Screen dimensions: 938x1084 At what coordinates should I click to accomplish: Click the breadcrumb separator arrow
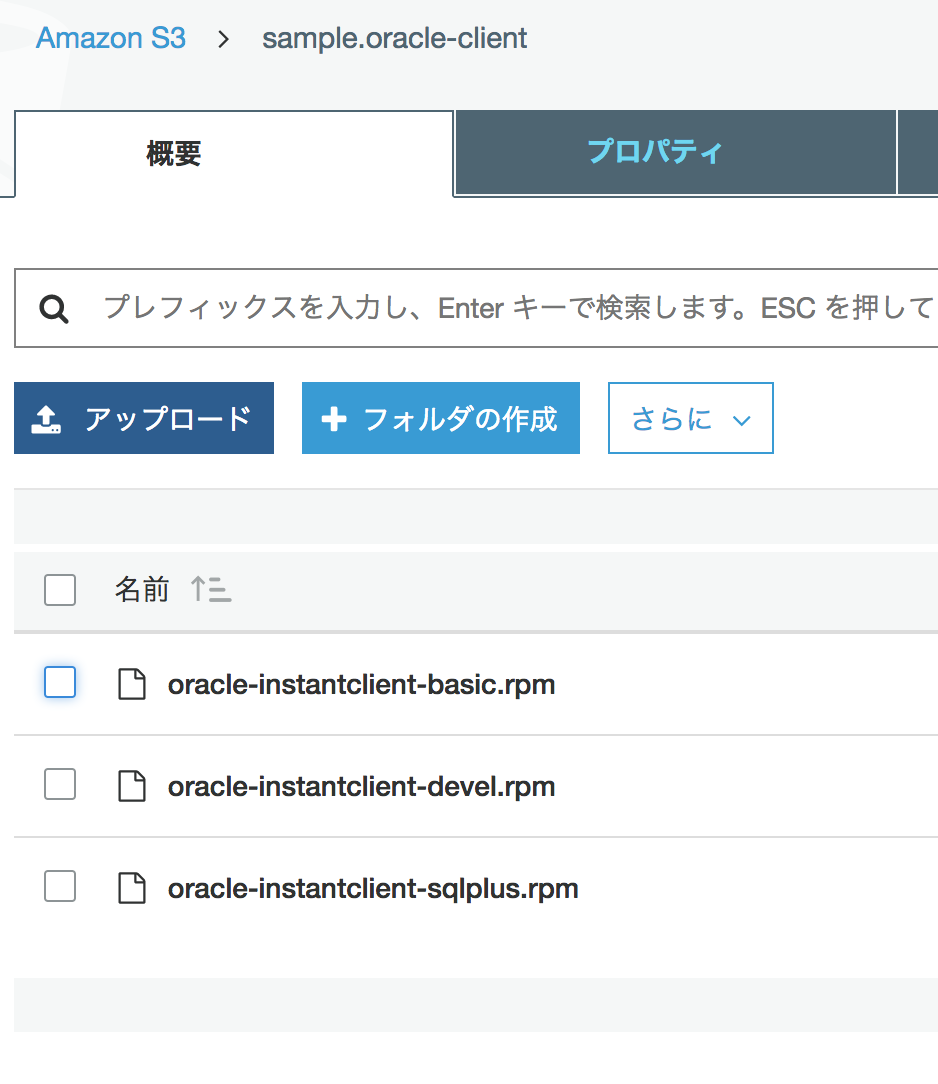coord(223,39)
